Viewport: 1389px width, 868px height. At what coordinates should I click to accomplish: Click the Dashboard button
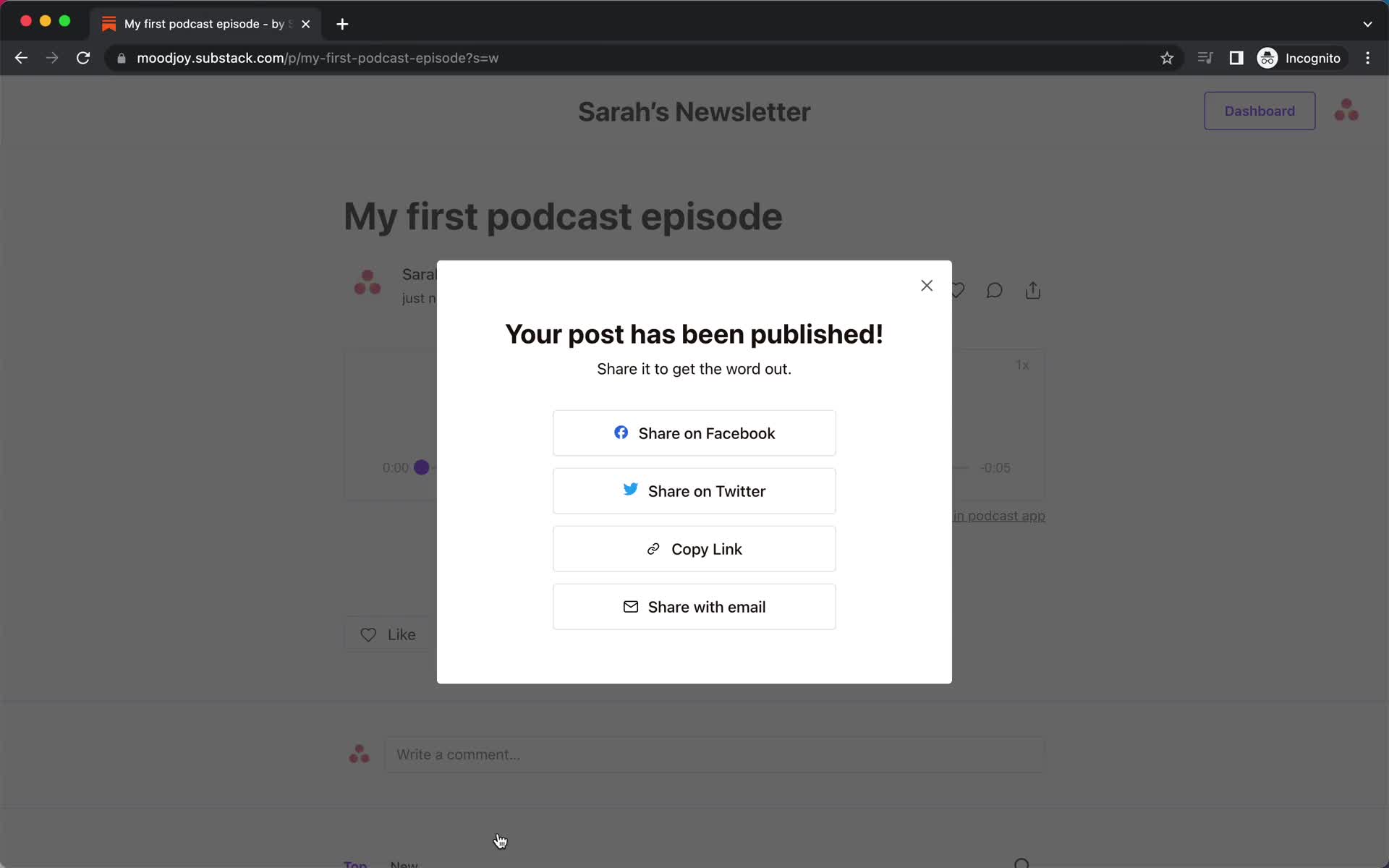(1259, 111)
